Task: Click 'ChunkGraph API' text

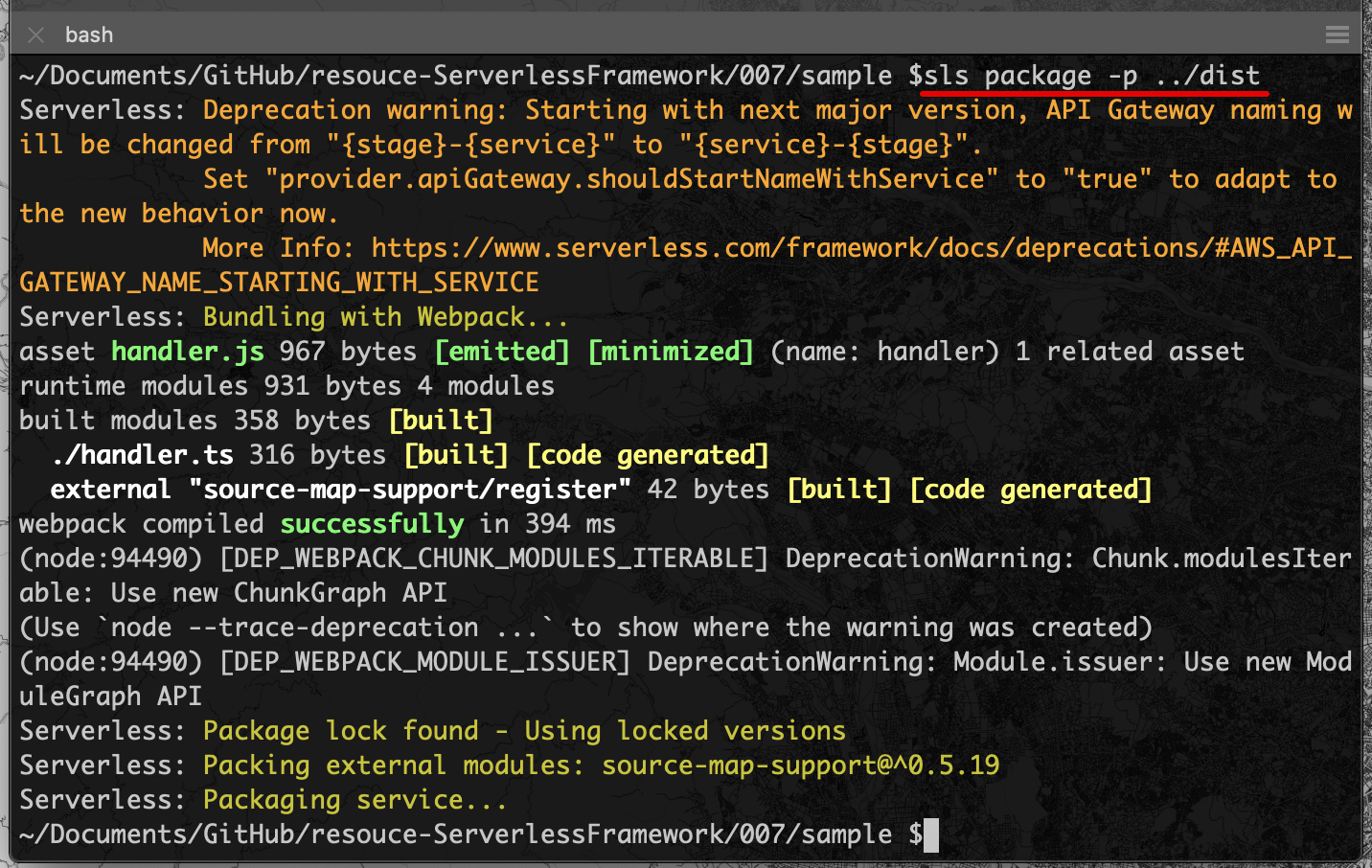Action: [340, 593]
